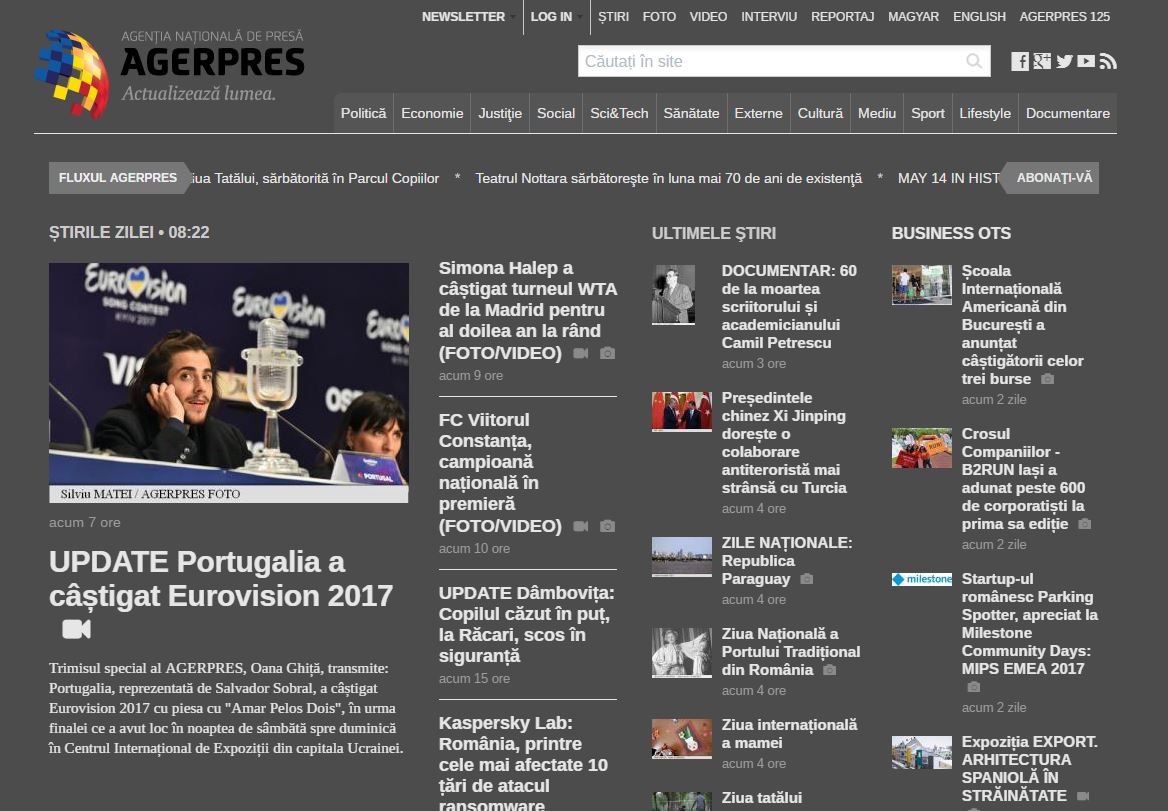1168x811 pixels.
Task: Go to REPORTAJ in top navigation
Action: [x=842, y=16]
